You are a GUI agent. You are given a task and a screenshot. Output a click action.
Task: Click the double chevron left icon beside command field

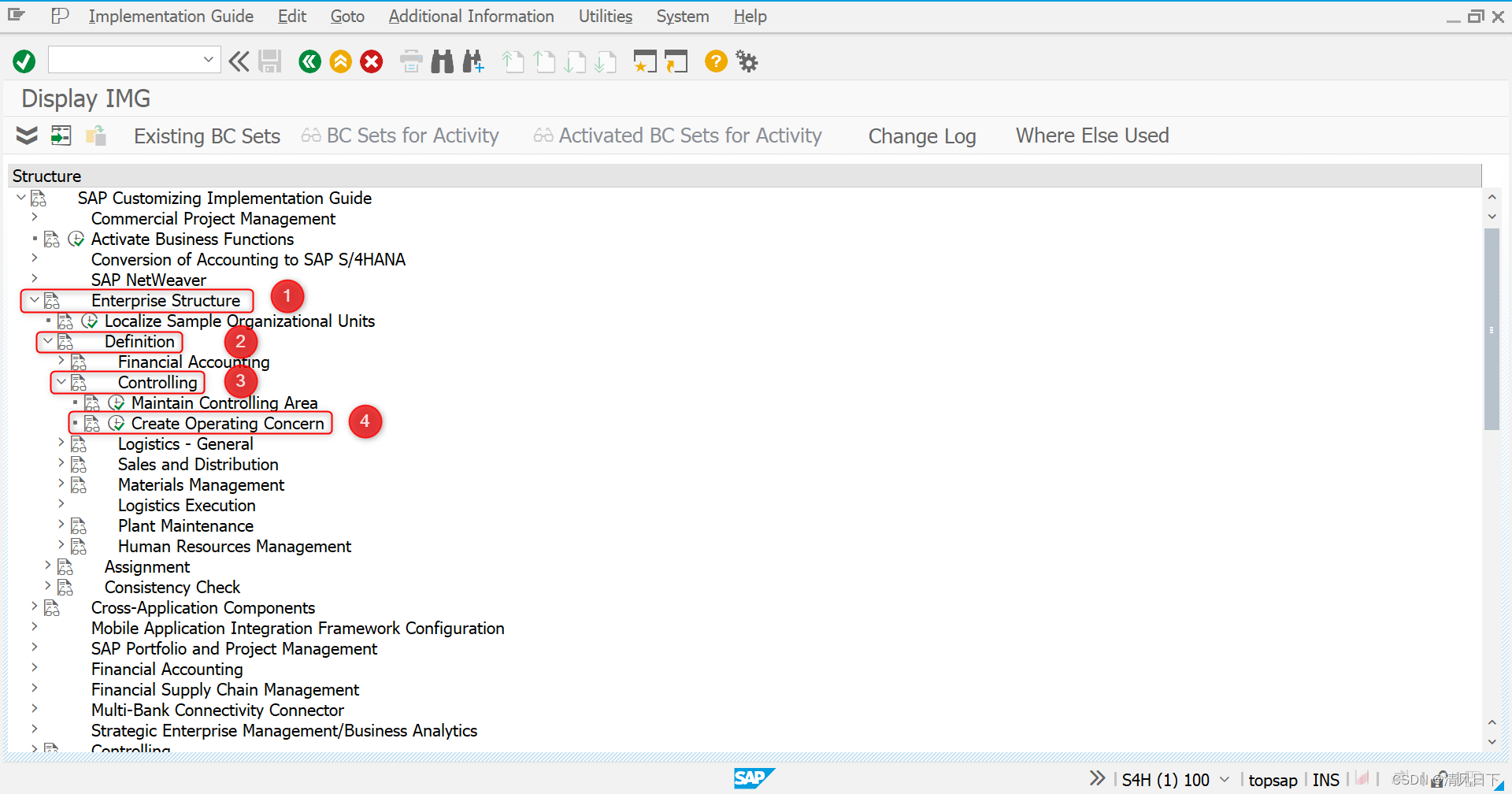(239, 61)
